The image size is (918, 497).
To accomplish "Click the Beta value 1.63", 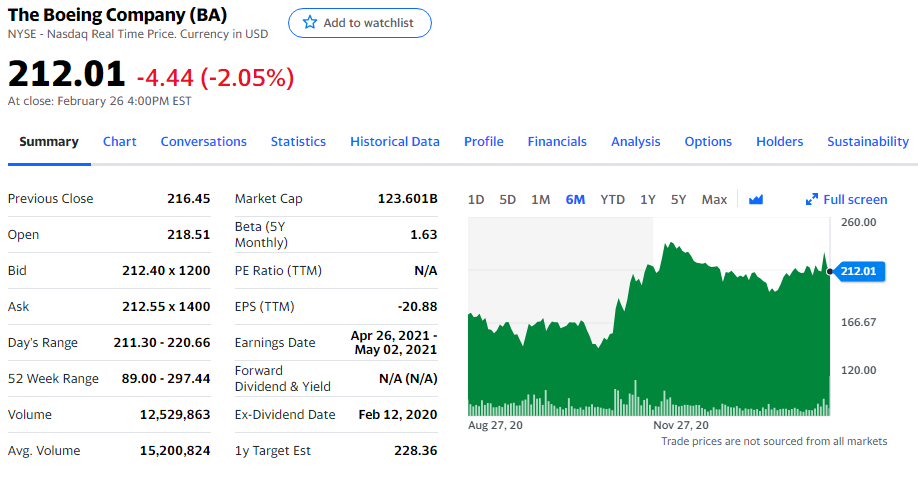I will click(423, 235).
